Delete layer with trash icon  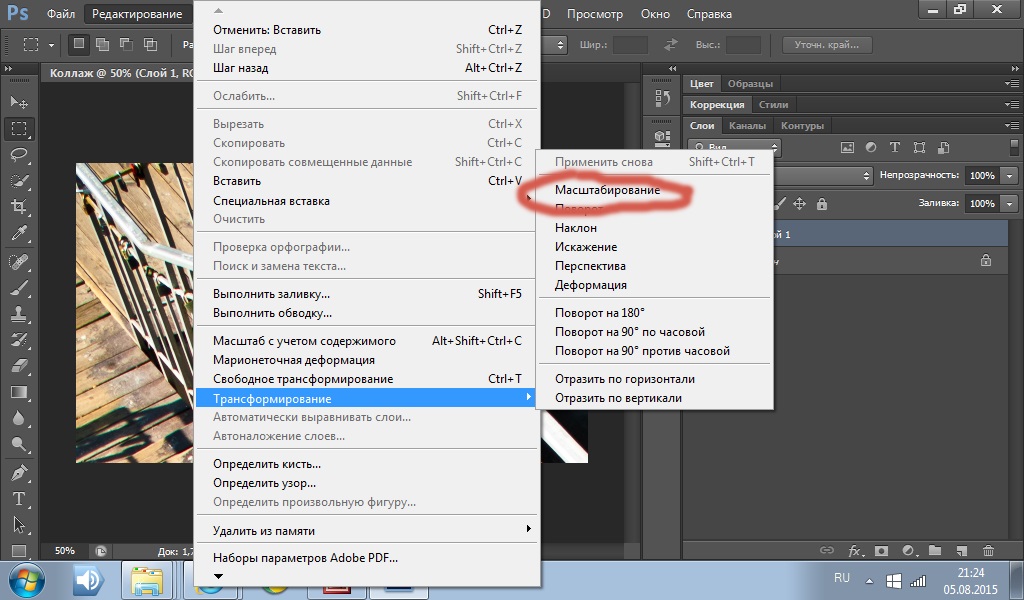click(988, 550)
